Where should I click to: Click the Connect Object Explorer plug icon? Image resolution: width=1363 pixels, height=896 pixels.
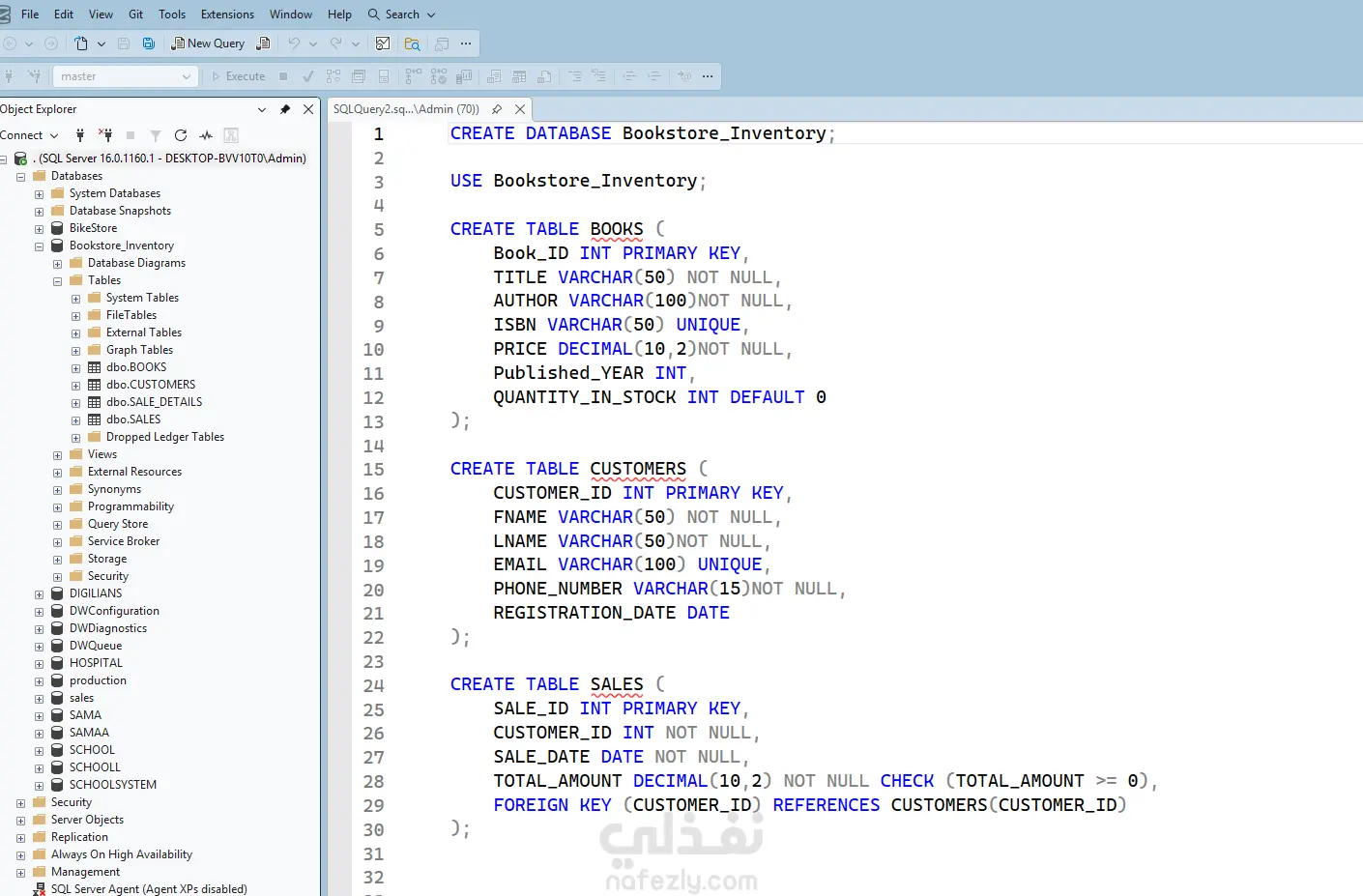tap(80, 135)
